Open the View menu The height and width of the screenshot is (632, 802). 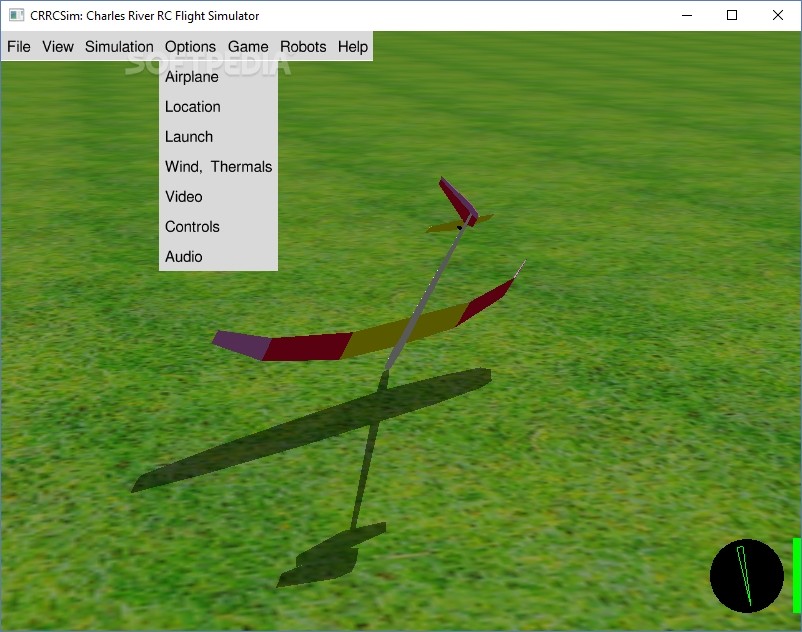58,47
